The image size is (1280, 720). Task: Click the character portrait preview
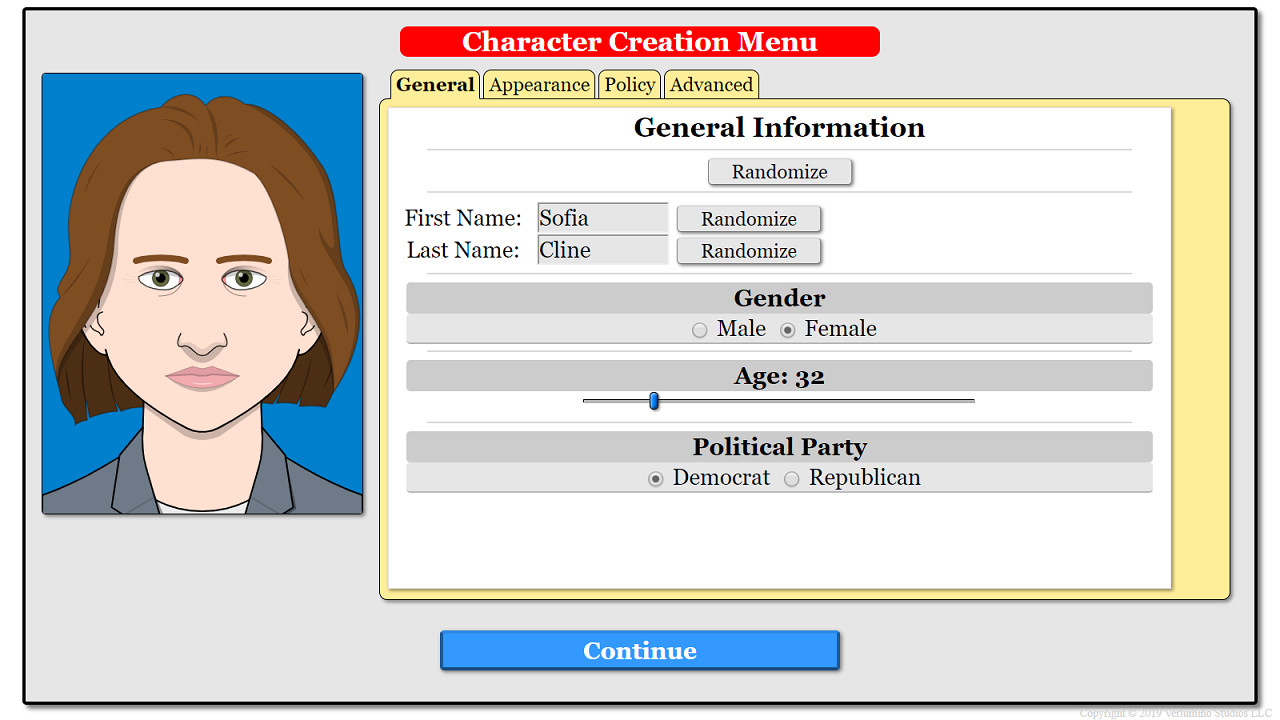tap(202, 292)
